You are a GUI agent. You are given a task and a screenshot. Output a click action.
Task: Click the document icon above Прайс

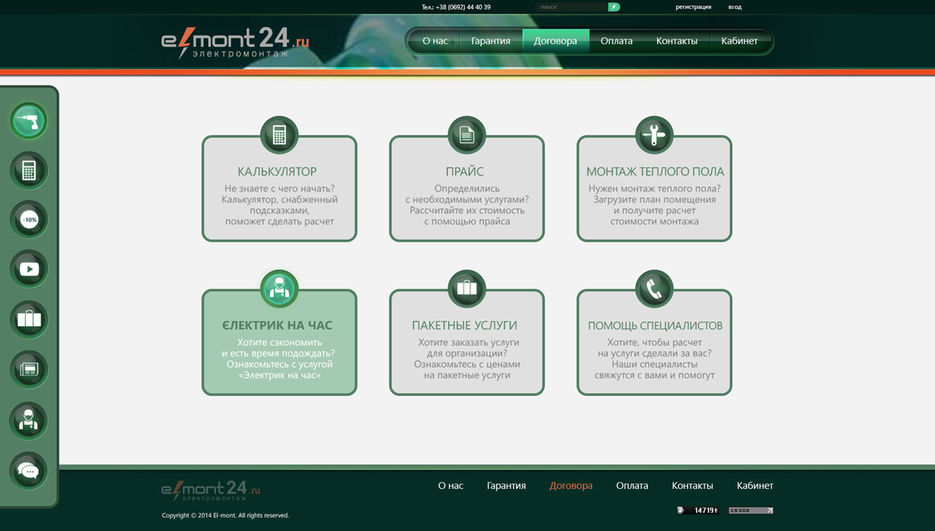pos(466,134)
